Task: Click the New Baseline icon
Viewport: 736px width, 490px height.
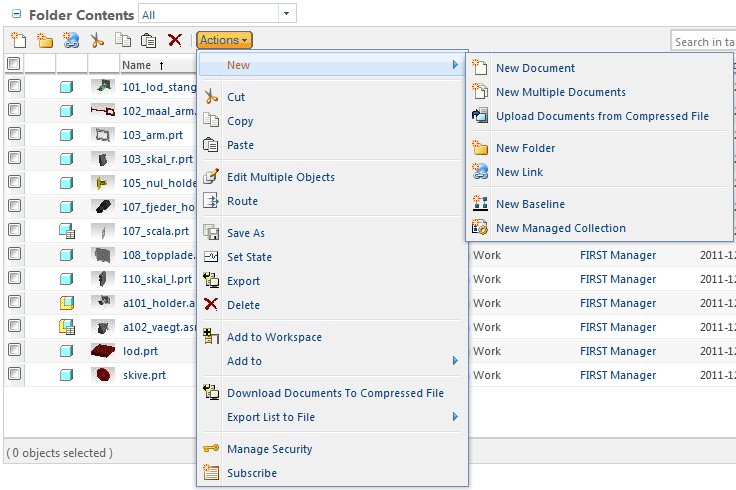Action: 480,204
